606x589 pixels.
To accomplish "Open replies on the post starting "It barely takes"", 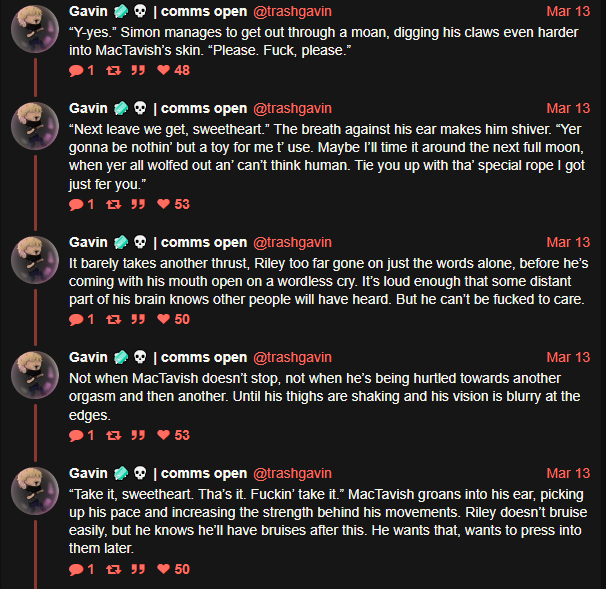I will pos(76,319).
